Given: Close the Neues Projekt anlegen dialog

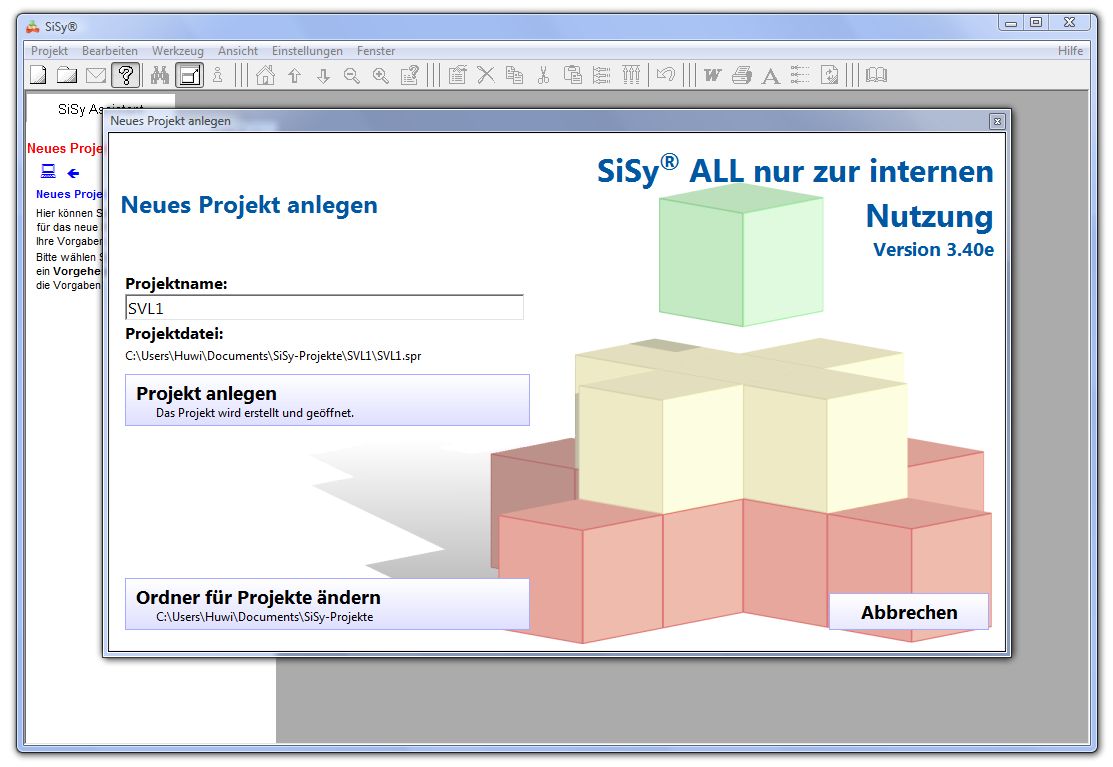Looking at the screenshot, I should click(x=996, y=121).
